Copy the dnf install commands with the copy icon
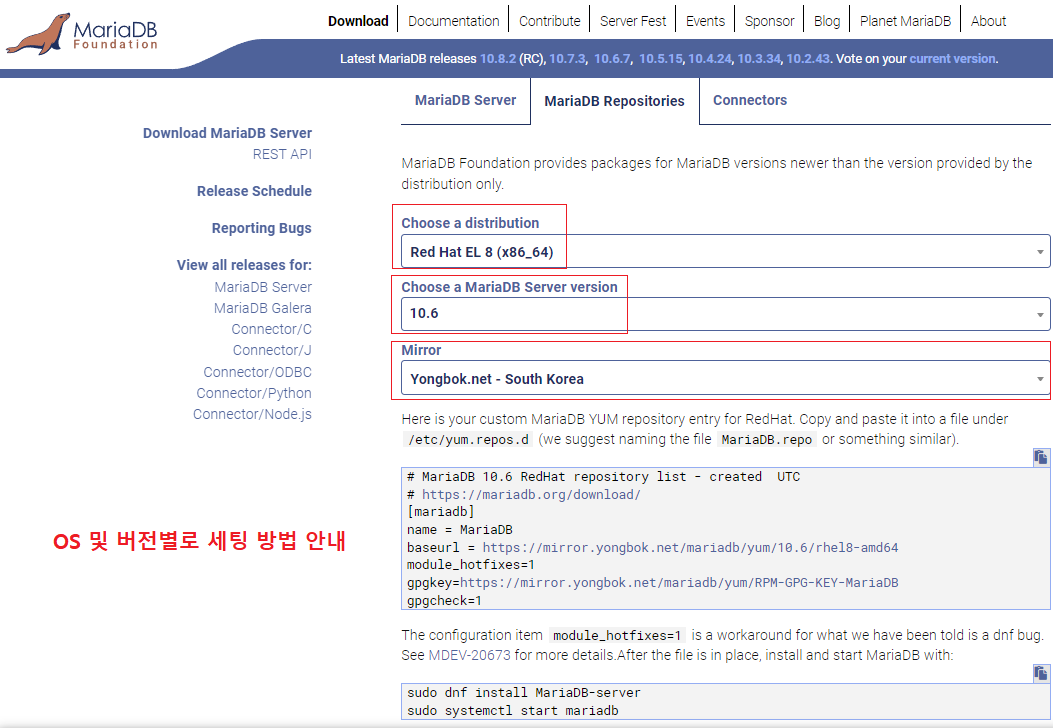The image size is (1053, 728). (1040, 673)
